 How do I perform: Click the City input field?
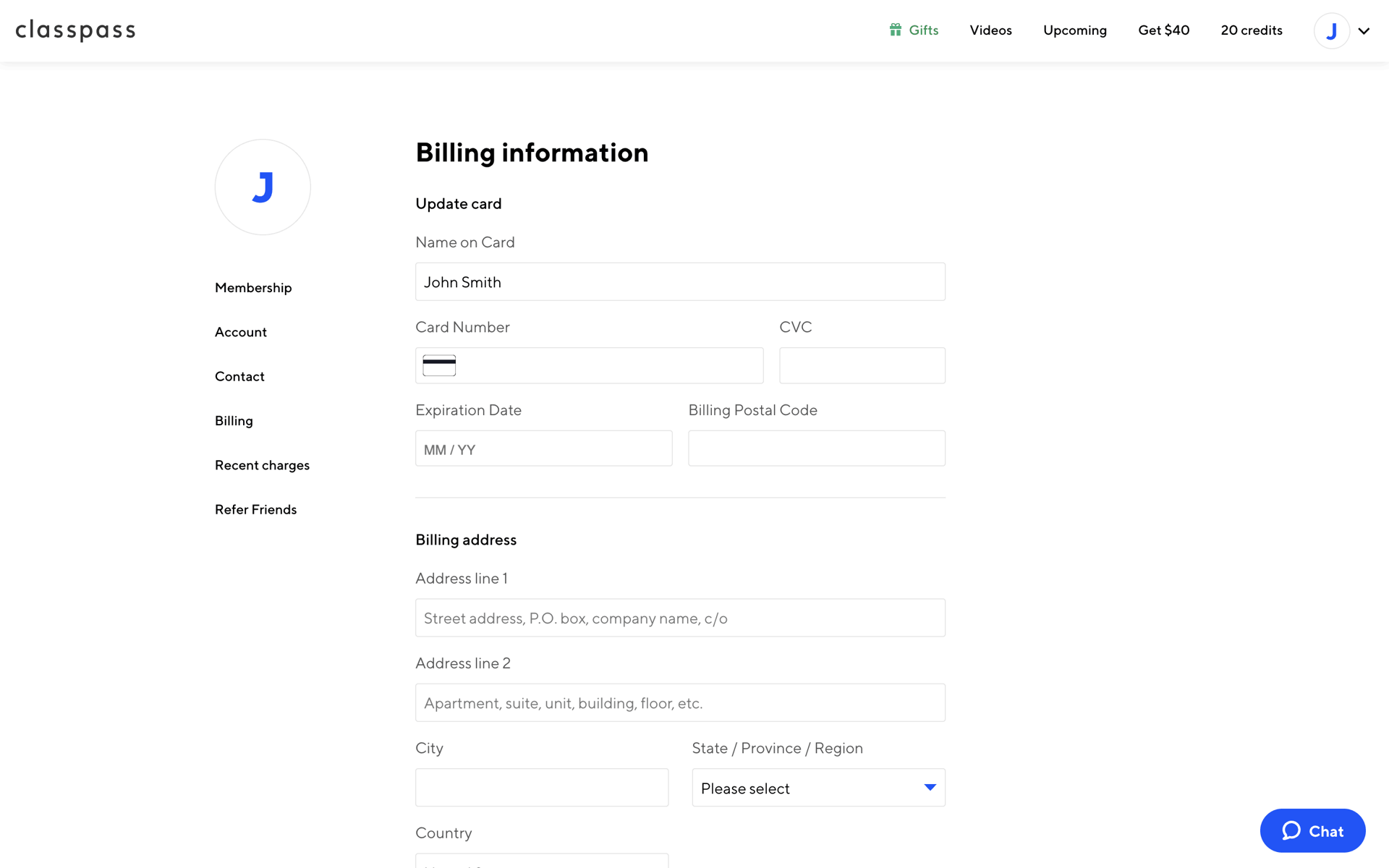[x=542, y=788]
